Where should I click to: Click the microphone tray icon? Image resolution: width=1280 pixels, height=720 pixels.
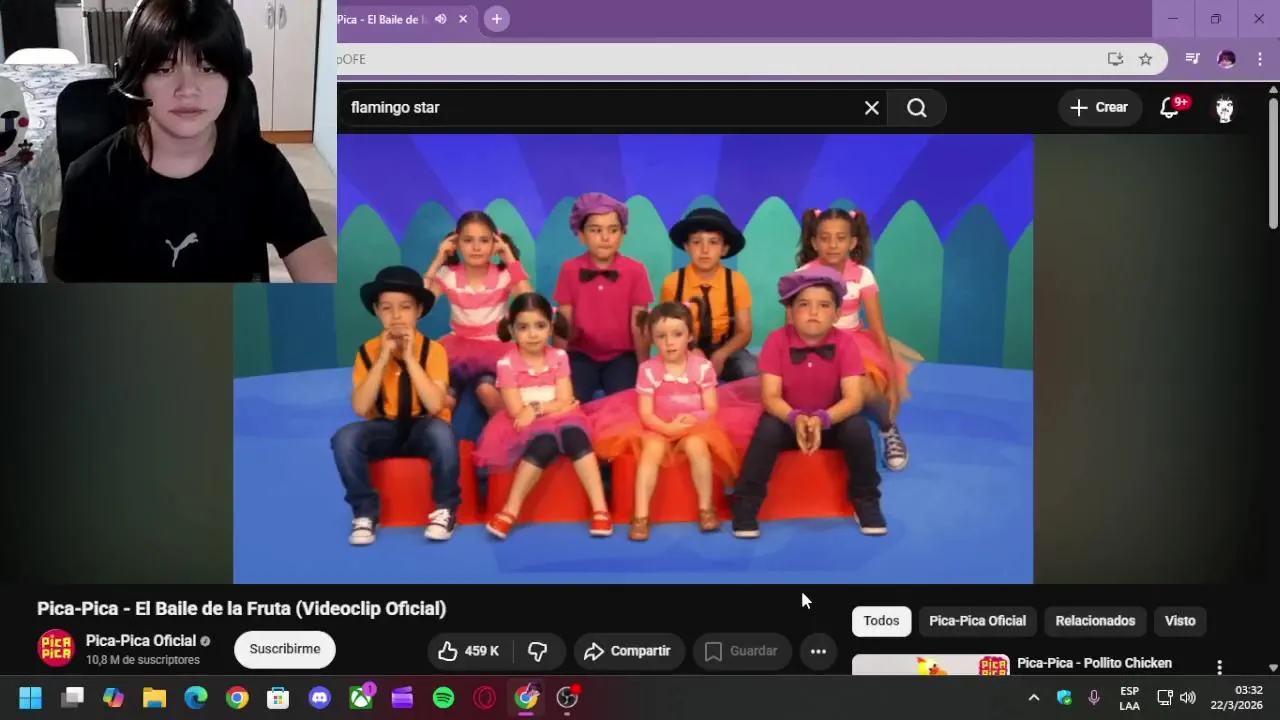(1094, 698)
